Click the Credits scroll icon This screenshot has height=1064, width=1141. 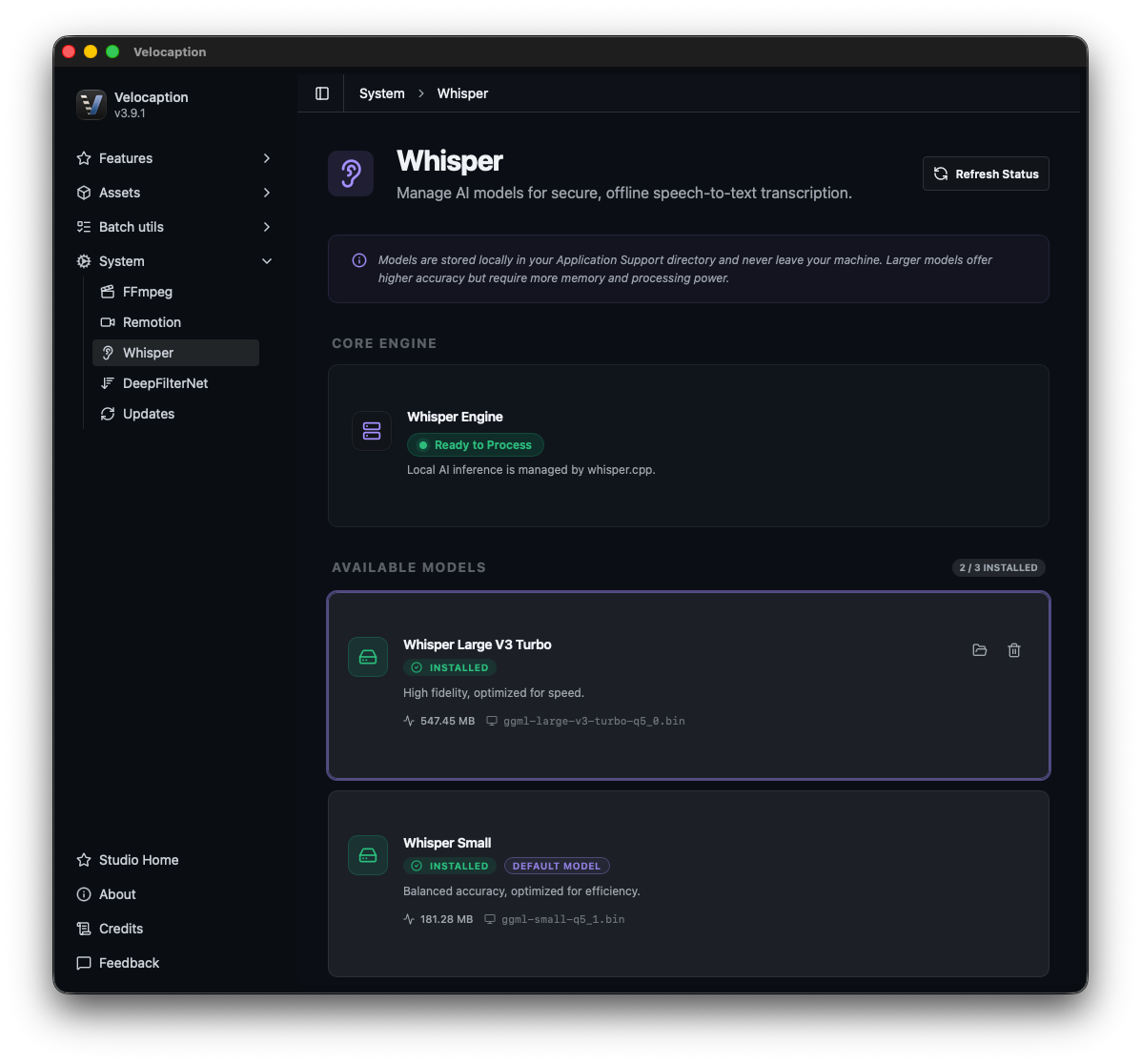click(x=84, y=928)
